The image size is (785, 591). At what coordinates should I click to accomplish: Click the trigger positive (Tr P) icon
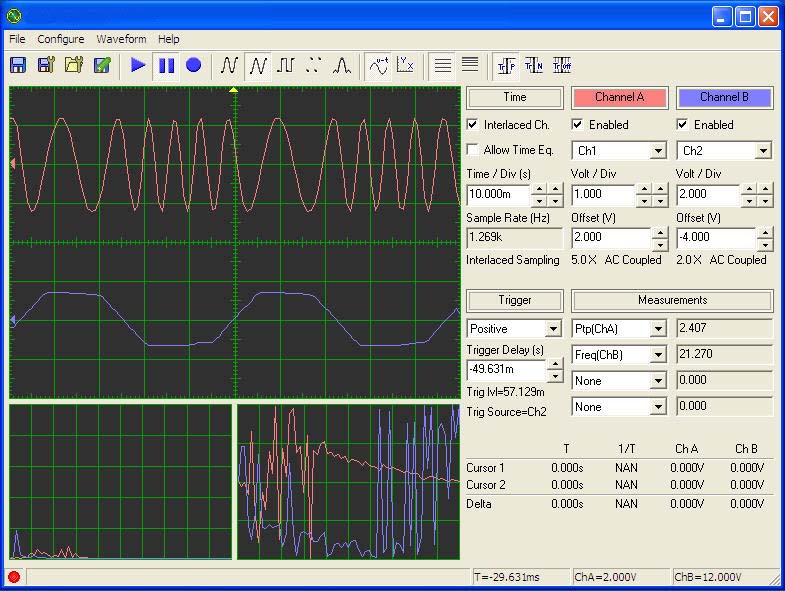506,65
